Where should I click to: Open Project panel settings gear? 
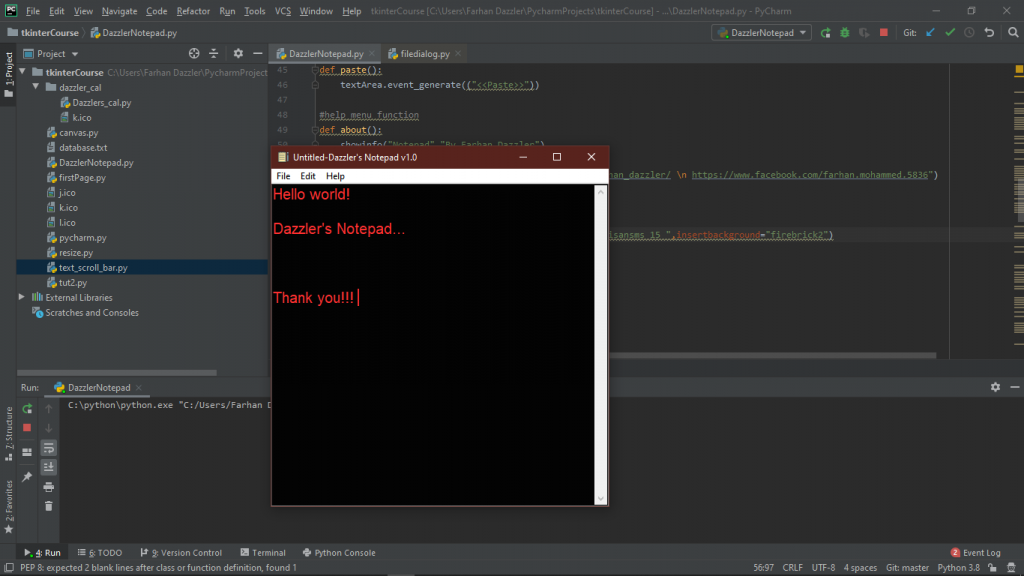click(238, 54)
